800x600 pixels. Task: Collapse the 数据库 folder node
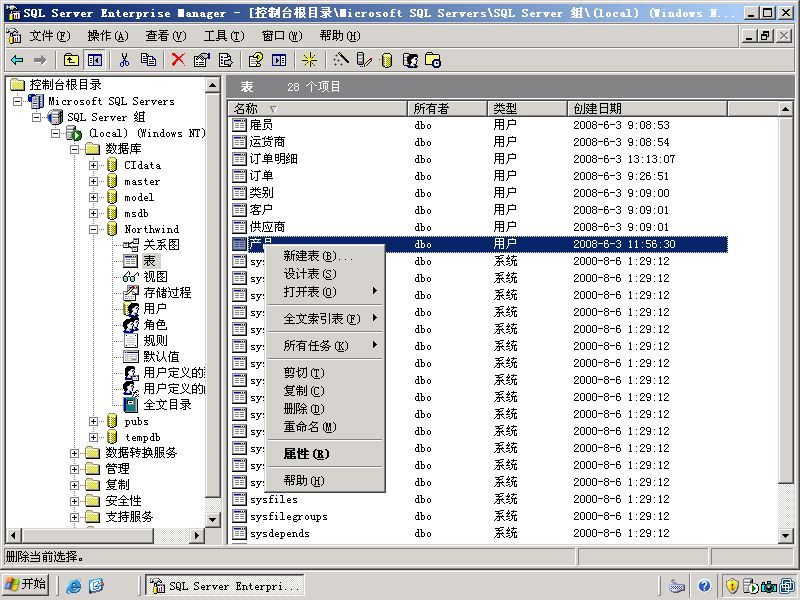pos(74,149)
